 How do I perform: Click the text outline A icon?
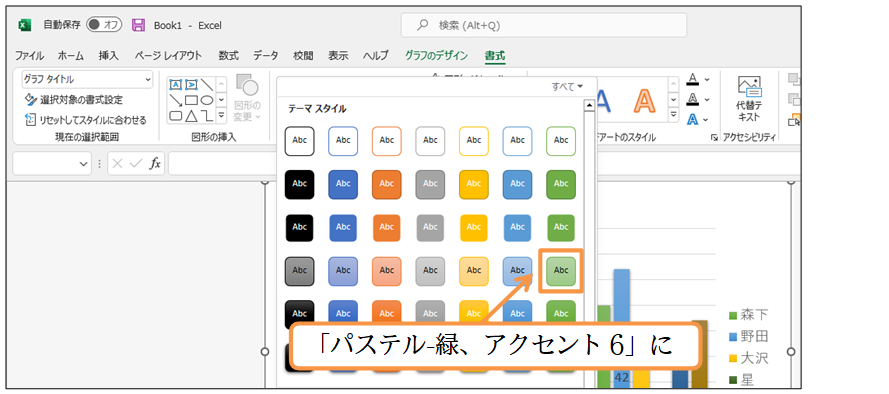click(x=692, y=100)
